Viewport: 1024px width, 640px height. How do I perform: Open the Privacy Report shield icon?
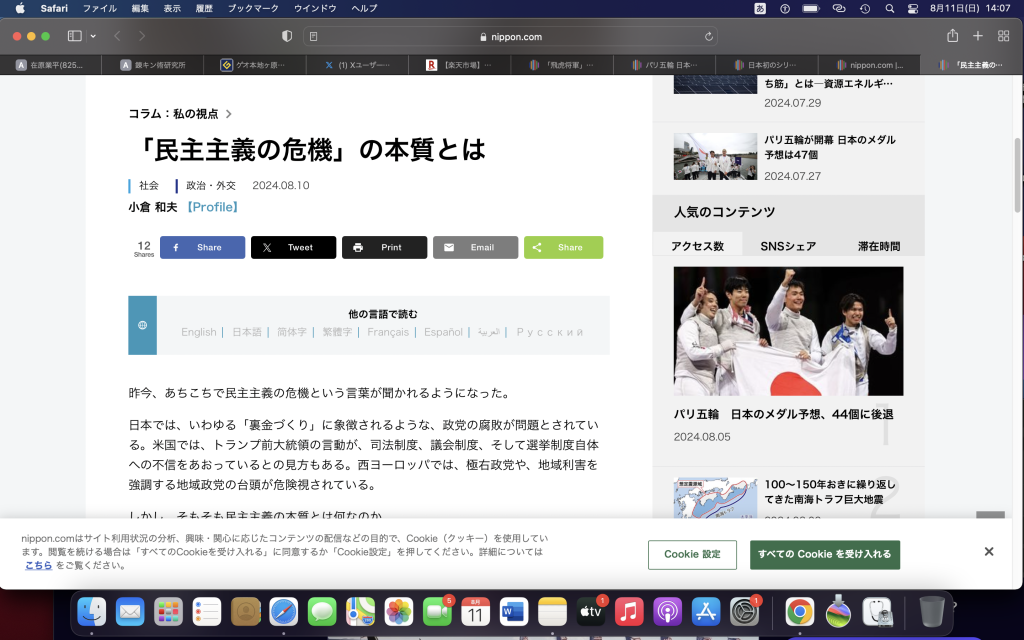click(x=287, y=36)
